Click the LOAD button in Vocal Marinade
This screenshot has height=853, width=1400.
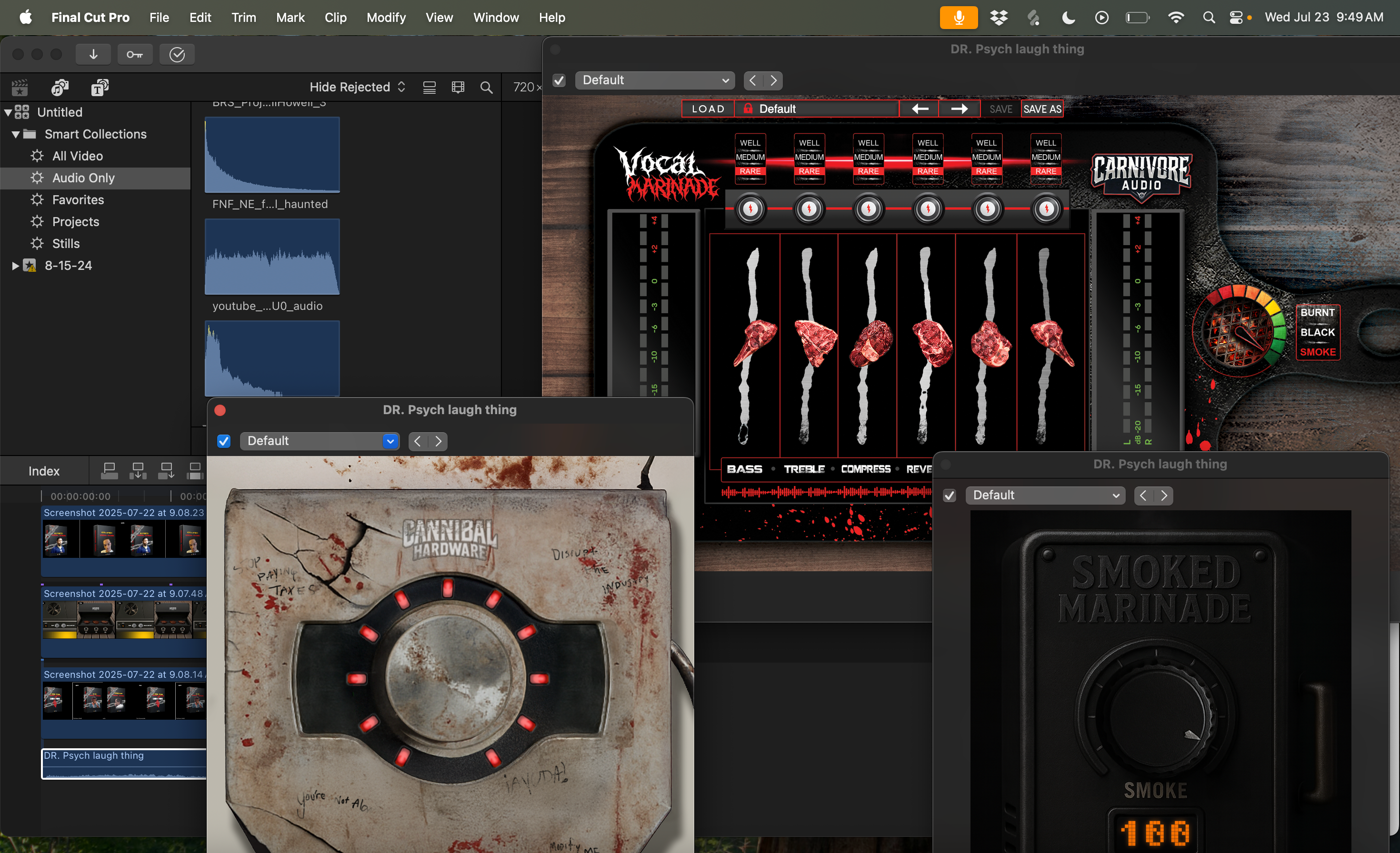pos(708,109)
